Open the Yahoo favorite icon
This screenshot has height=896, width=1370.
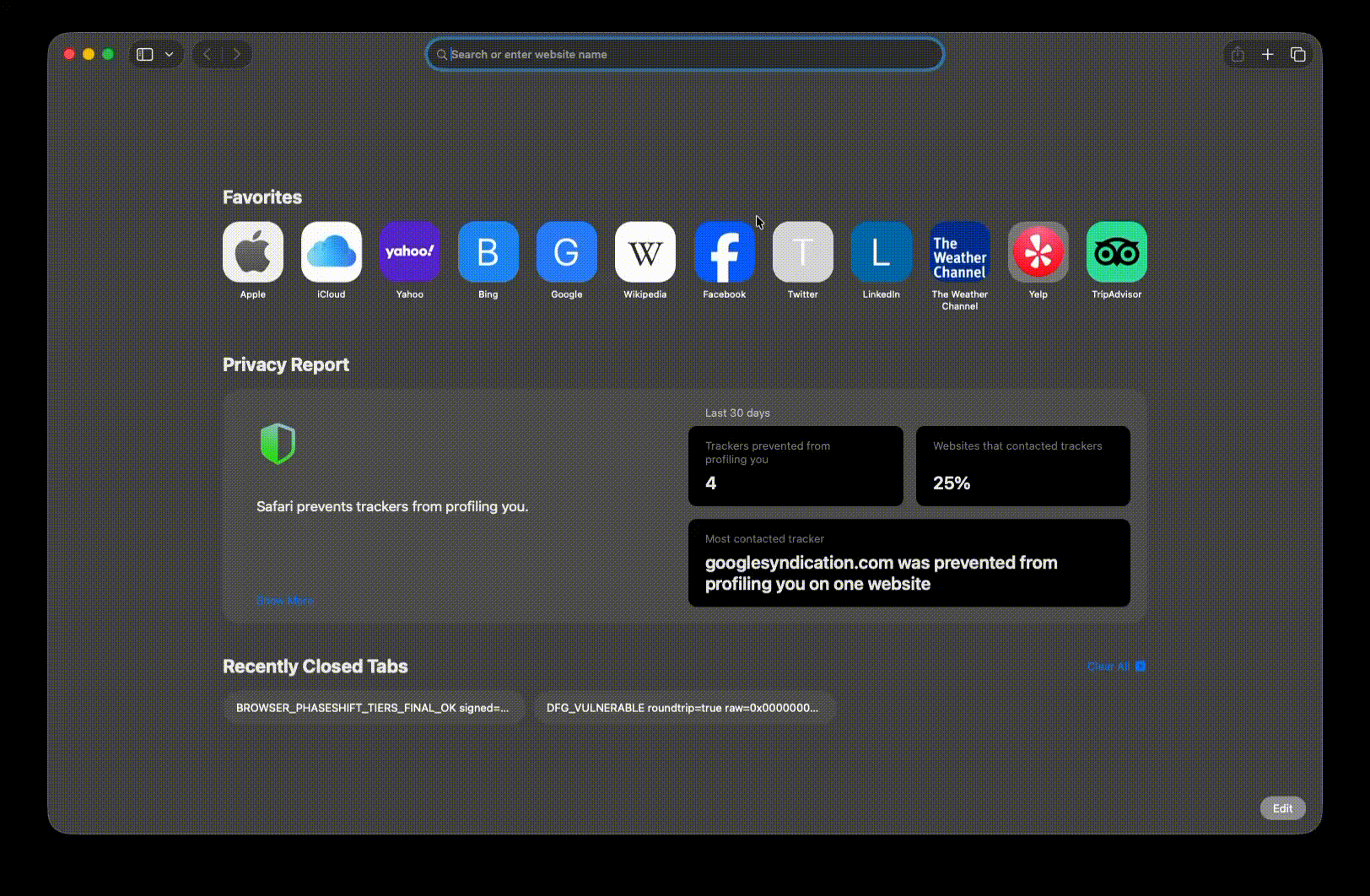coord(410,251)
